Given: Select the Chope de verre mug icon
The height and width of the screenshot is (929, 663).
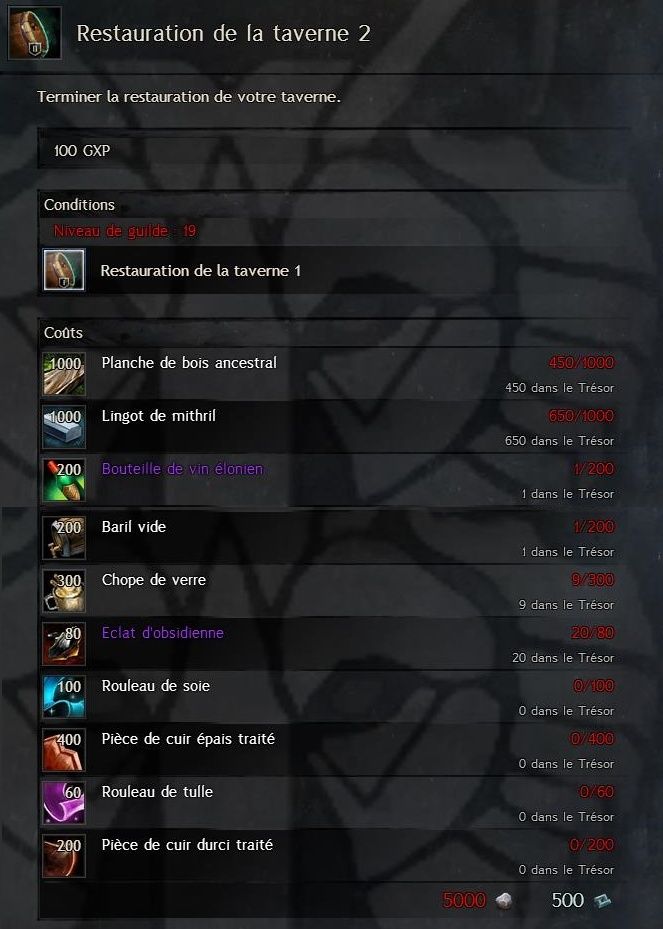Looking at the screenshot, I should [64, 591].
